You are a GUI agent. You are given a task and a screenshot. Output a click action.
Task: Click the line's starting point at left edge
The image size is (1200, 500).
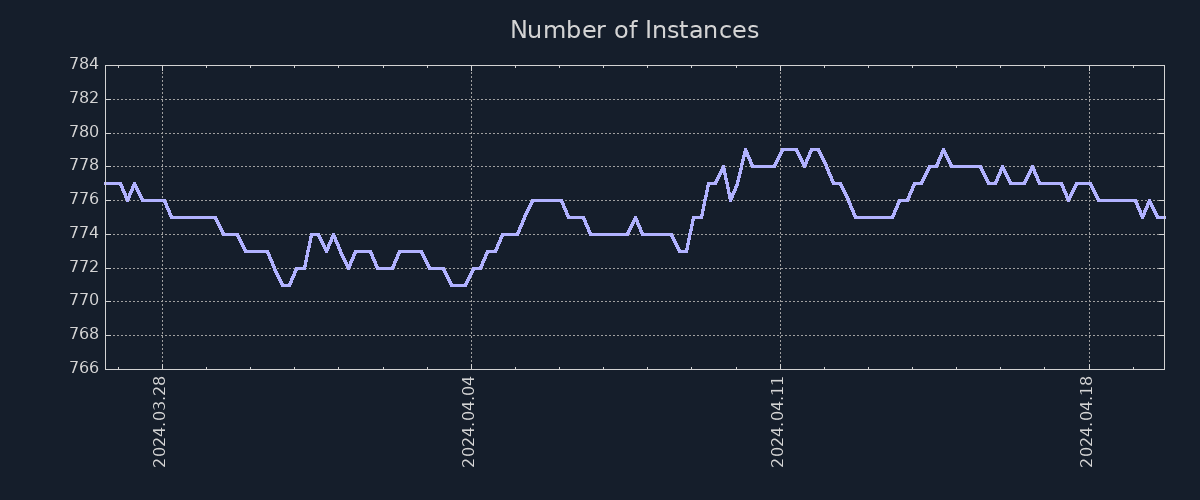106,183
